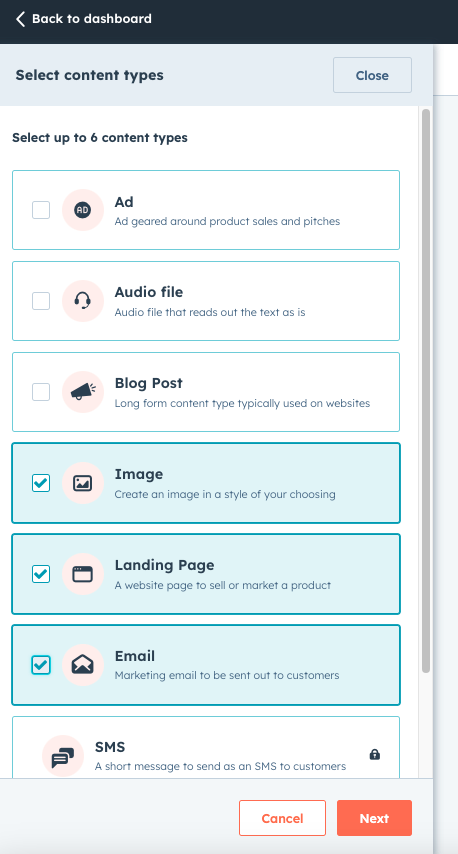This screenshot has width=458, height=854.
Task: Click 'A short message to send' description
Action: [221, 767]
